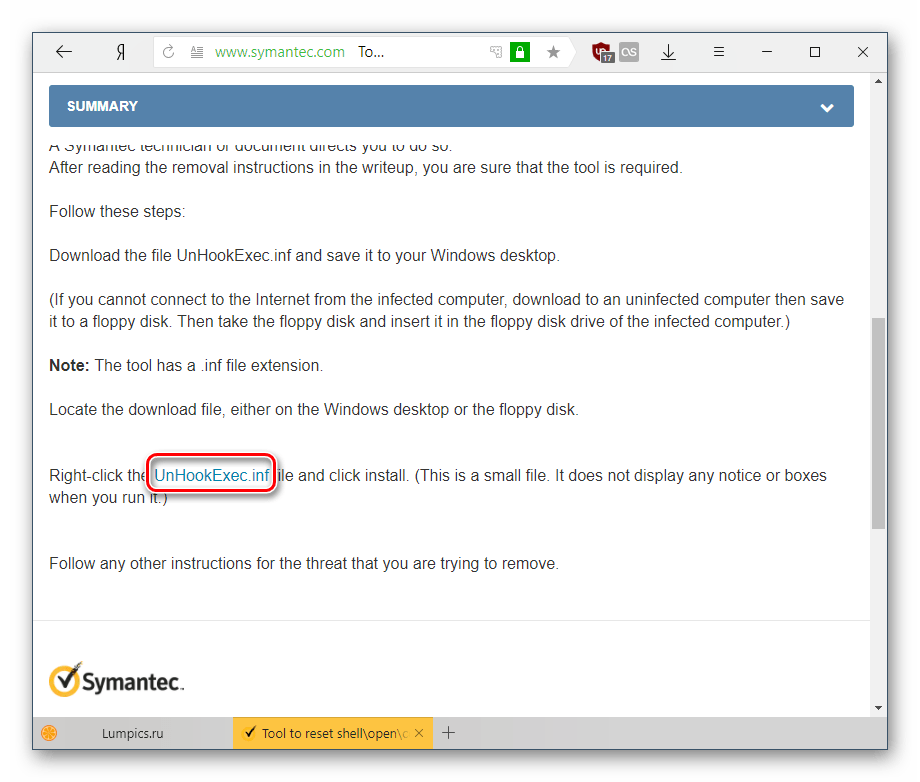Open the translate page icon
The width and height of the screenshot is (920, 782).
495,52
